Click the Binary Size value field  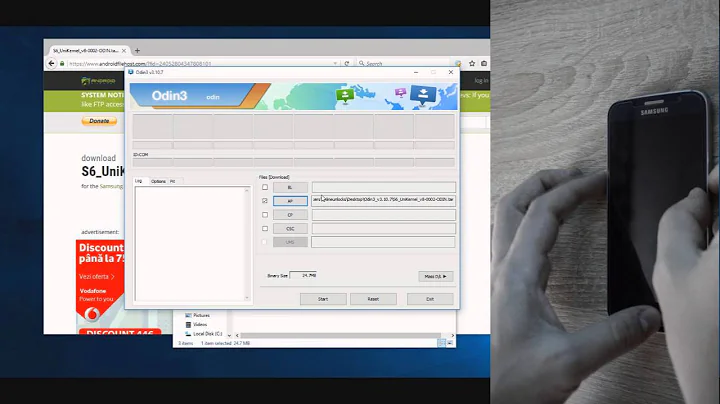[x=304, y=275]
